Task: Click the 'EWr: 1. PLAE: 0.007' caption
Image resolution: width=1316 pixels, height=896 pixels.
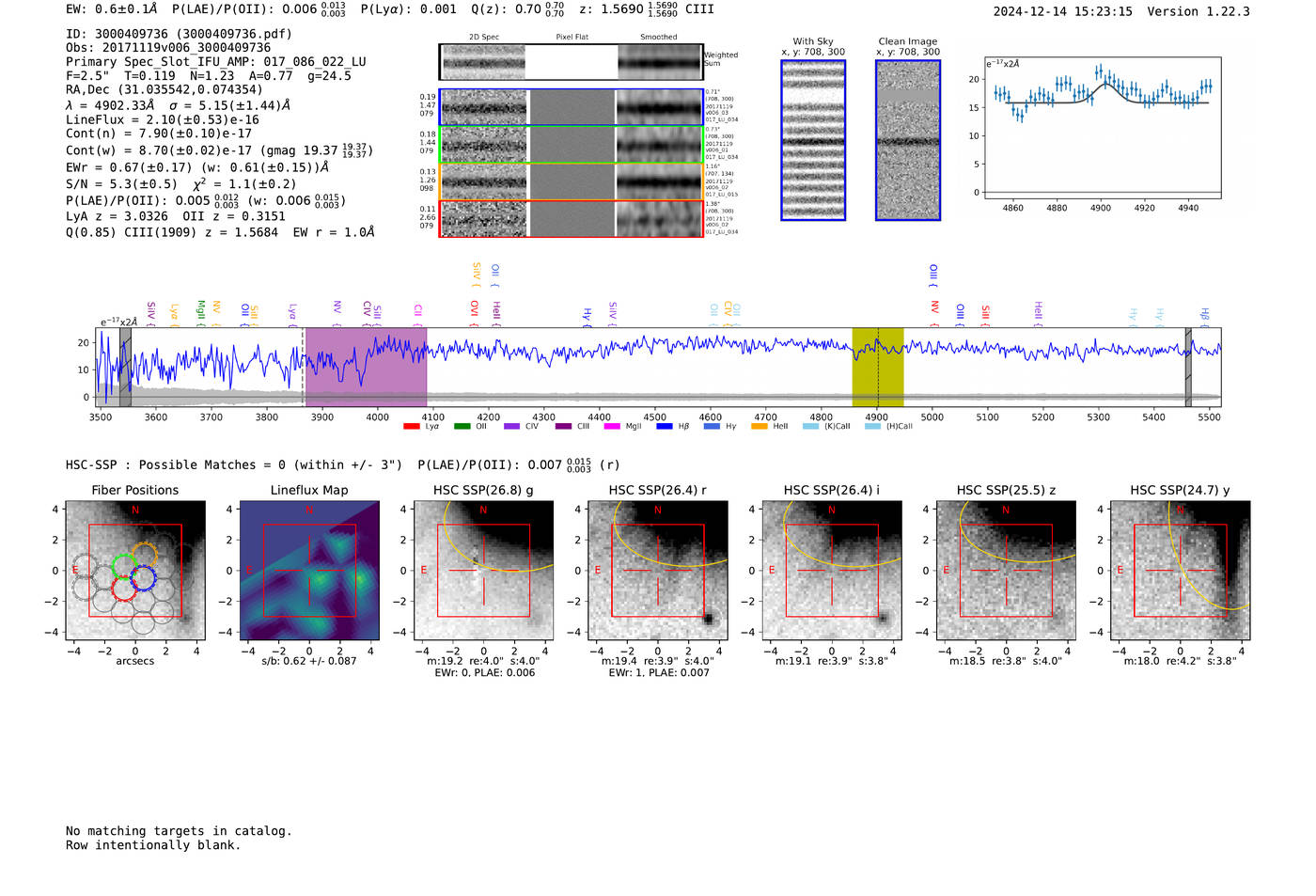Action: (659, 672)
